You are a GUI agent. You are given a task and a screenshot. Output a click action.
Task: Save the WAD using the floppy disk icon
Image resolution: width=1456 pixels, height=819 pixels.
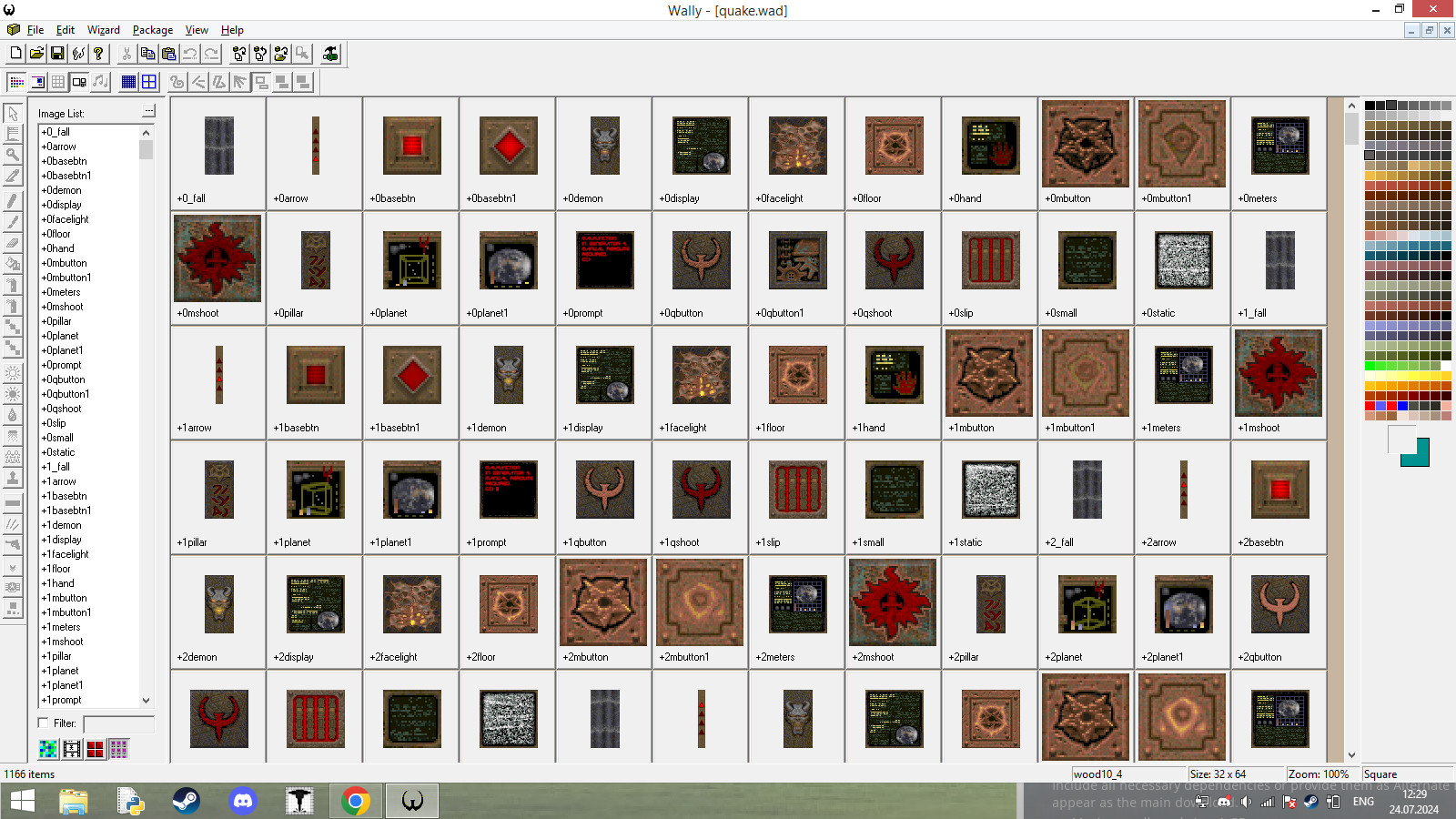click(x=56, y=53)
